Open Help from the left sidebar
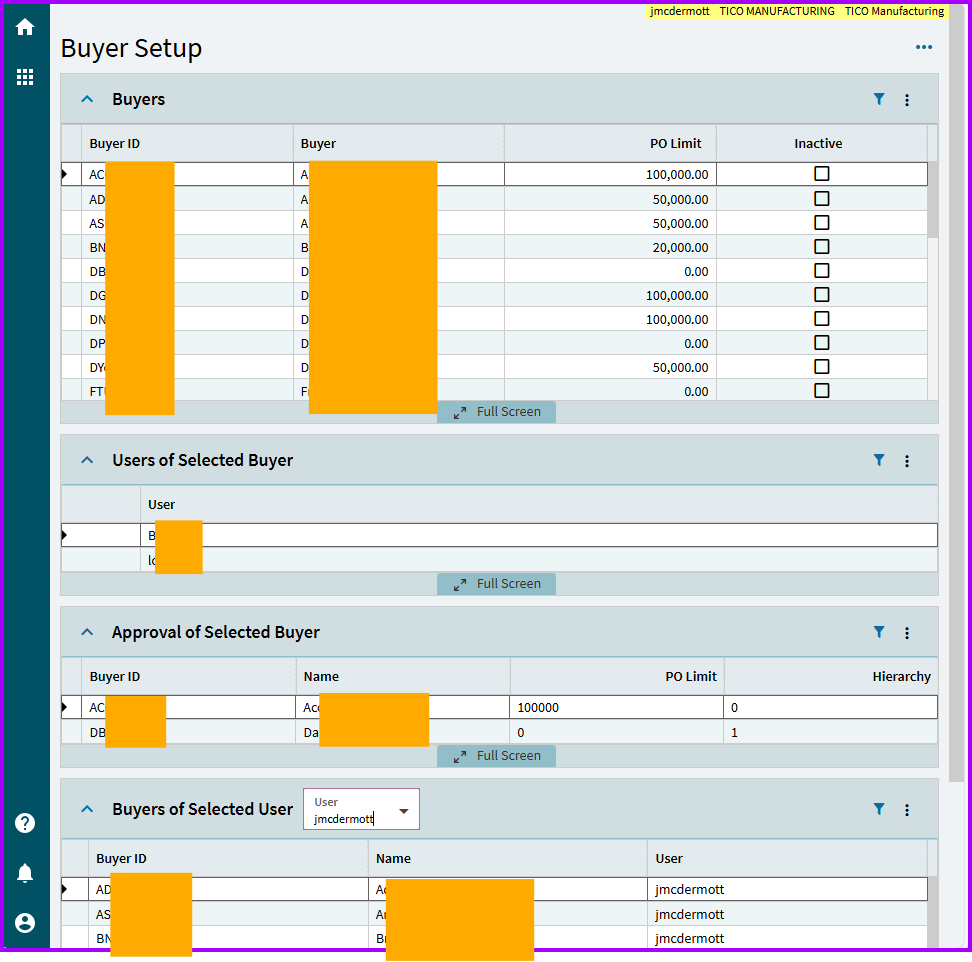The image size is (972, 962). point(25,823)
